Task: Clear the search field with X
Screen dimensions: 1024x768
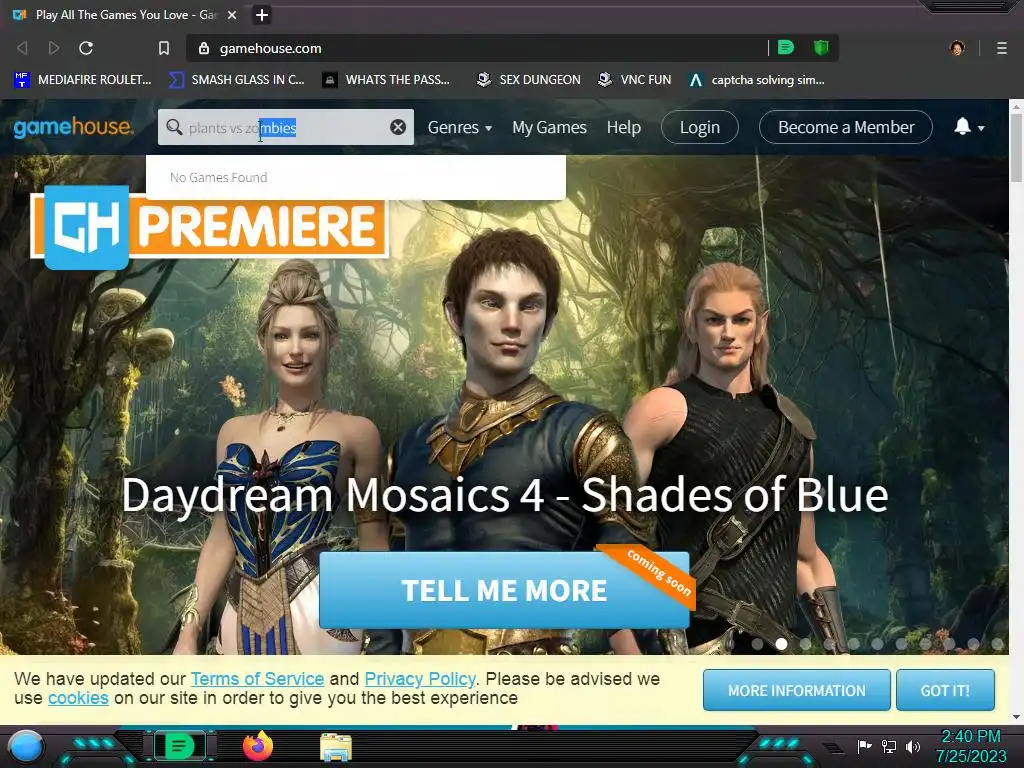Action: [398, 127]
